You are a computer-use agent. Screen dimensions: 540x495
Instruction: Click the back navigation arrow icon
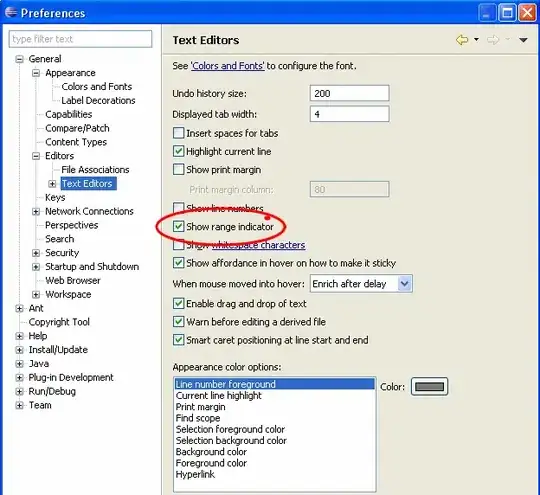click(462, 40)
